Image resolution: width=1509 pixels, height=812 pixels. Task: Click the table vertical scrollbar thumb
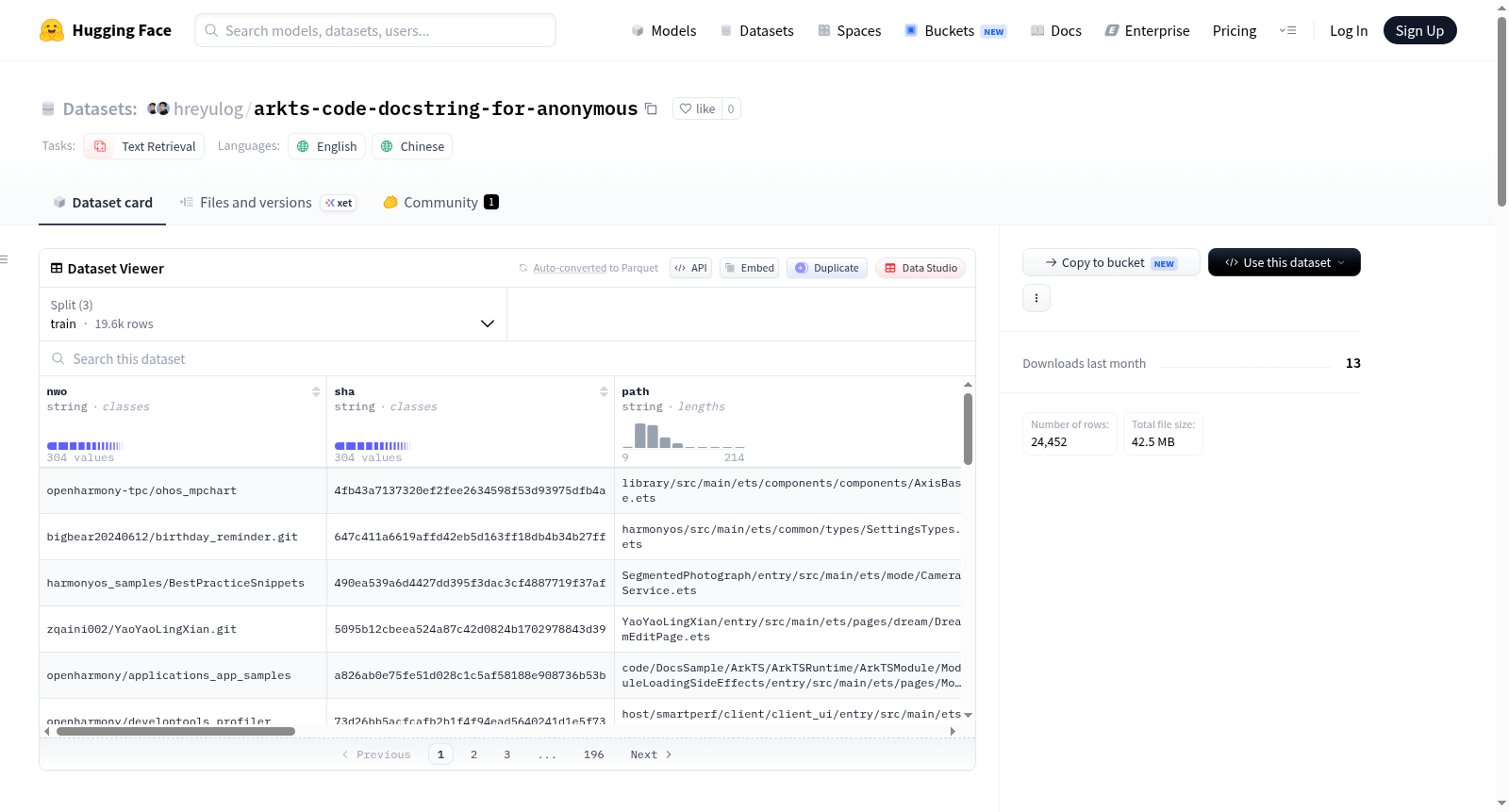[968, 429]
